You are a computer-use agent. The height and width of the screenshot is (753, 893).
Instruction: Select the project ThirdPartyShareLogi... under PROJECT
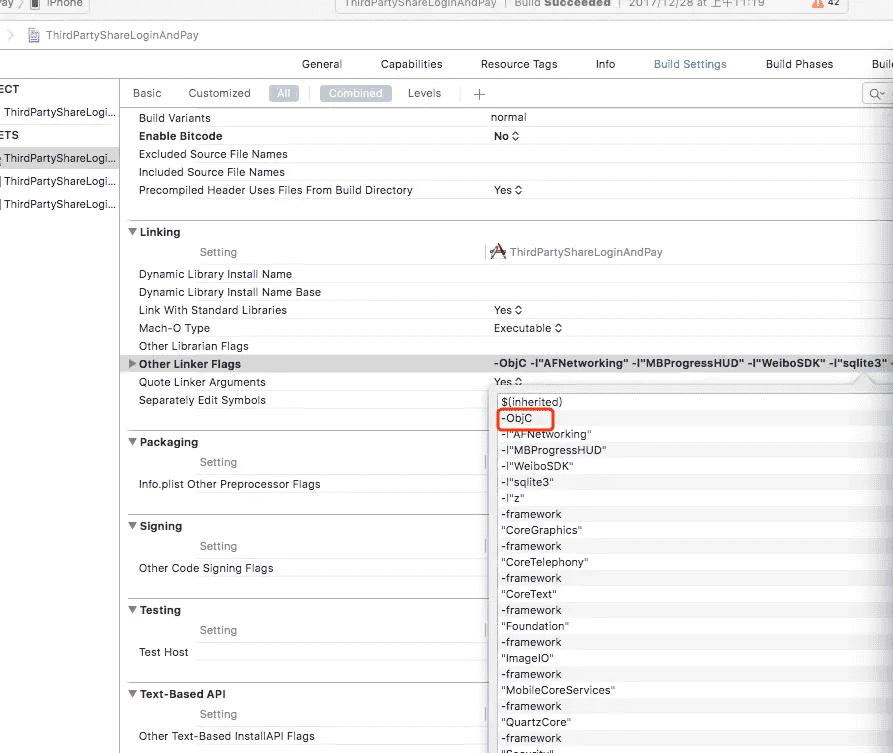tap(59, 112)
